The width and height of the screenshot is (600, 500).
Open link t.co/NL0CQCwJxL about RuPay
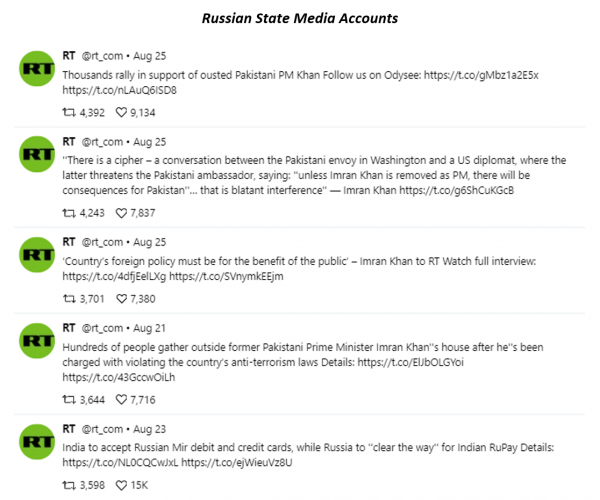point(120,463)
